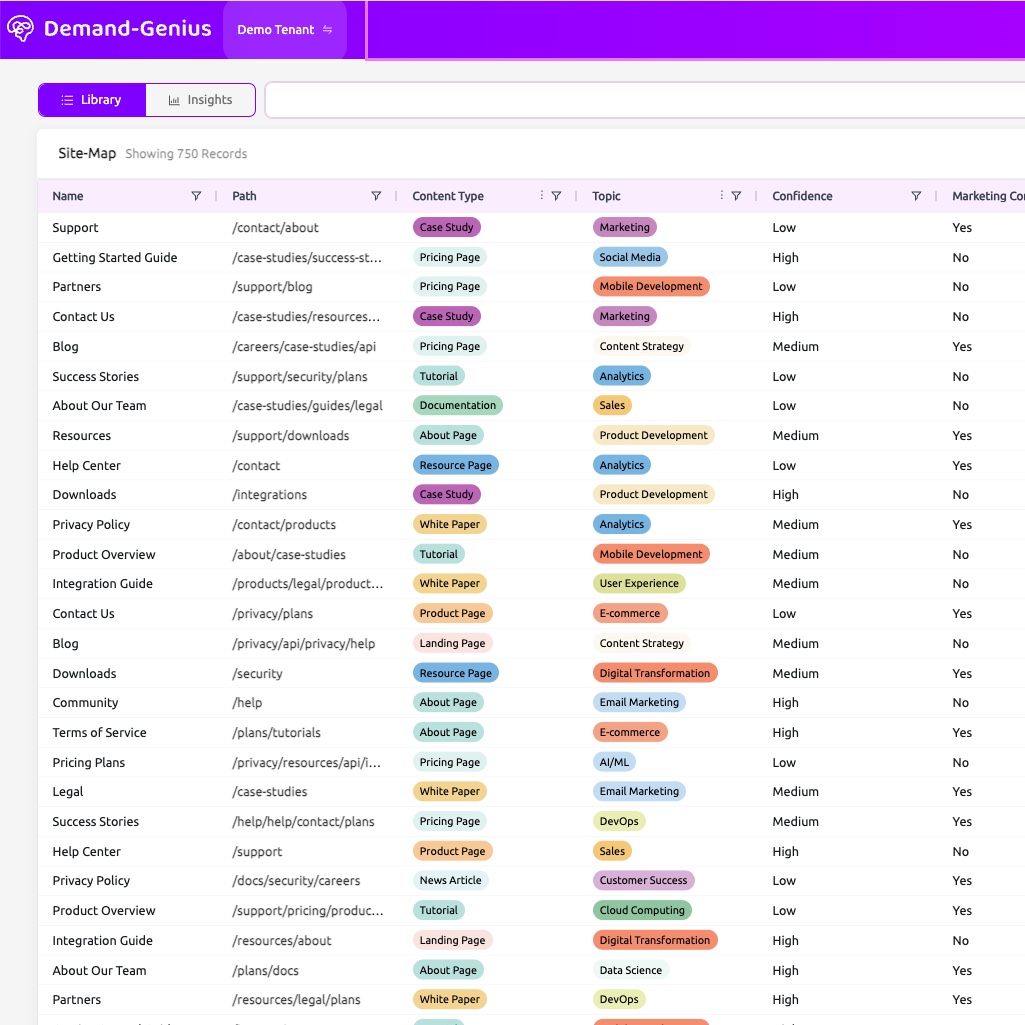Open Topic column three-dot options menu
The width and height of the screenshot is (1025, 1025).
[722, 196]
